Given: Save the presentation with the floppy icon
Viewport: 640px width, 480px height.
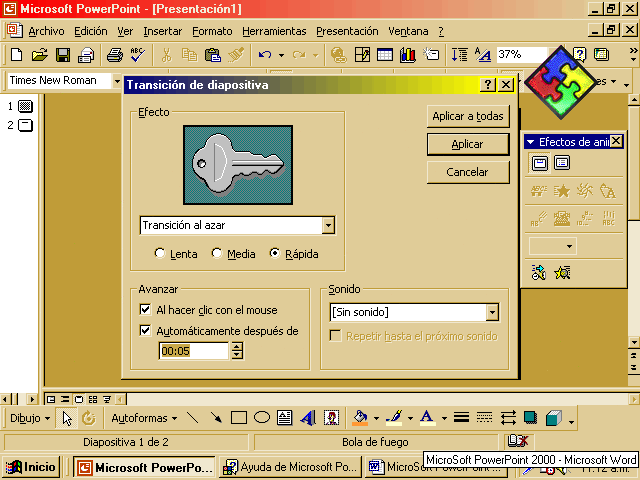Looking at the screenshot, I should coord(63,55).
